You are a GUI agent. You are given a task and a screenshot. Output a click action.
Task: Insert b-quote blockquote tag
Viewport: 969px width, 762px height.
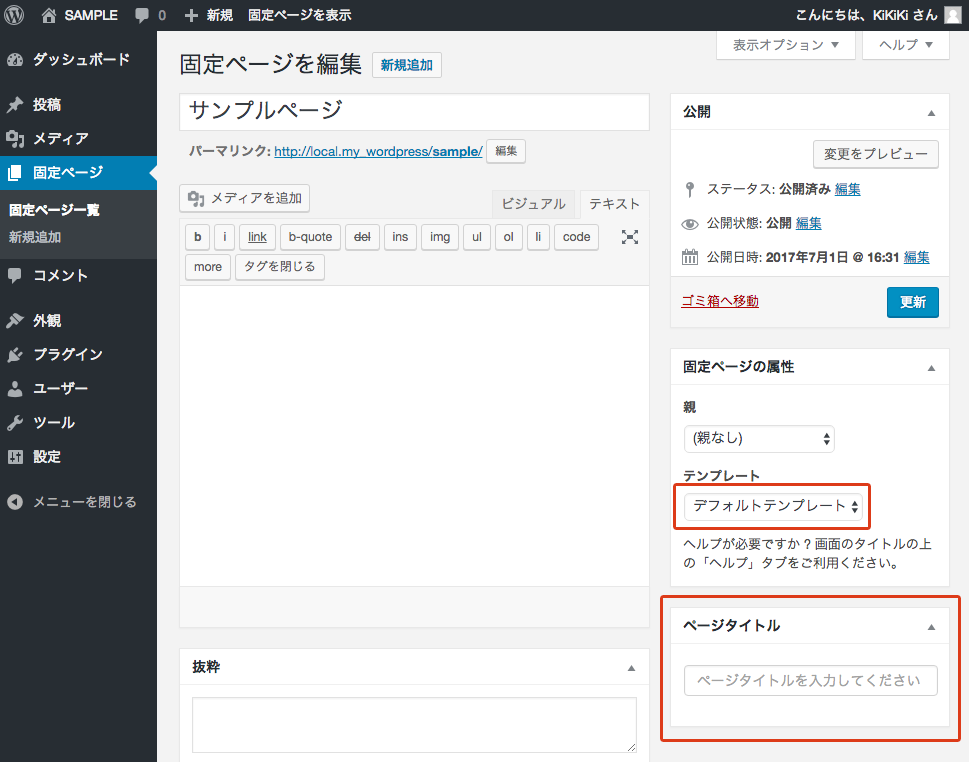coord(310,237)
